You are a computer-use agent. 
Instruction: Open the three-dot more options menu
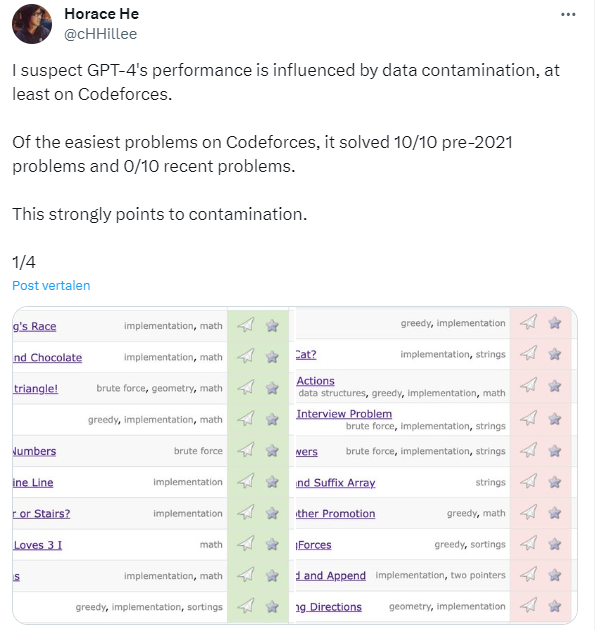coord(568,15)
